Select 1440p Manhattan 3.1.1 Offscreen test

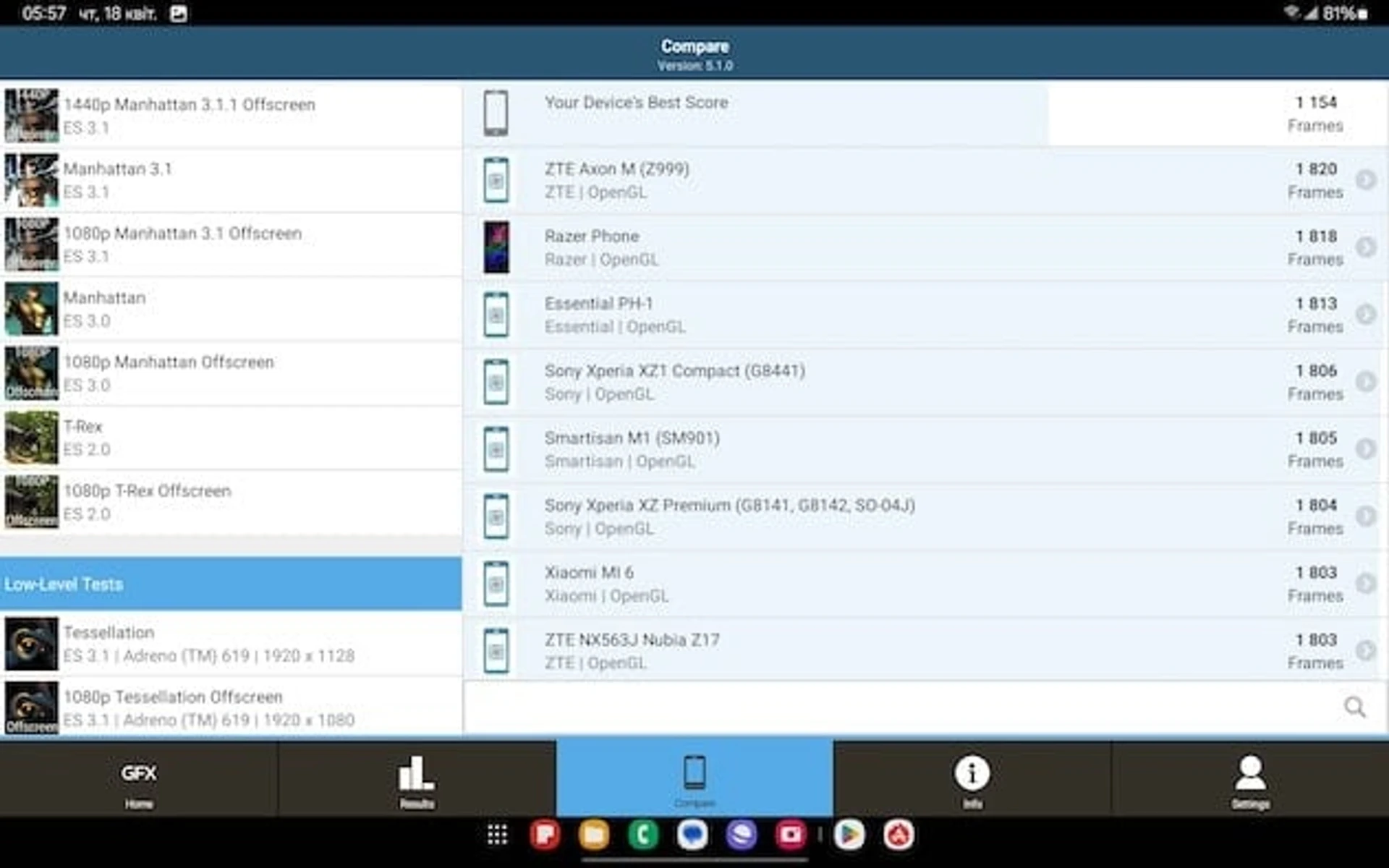click(231, 116)
